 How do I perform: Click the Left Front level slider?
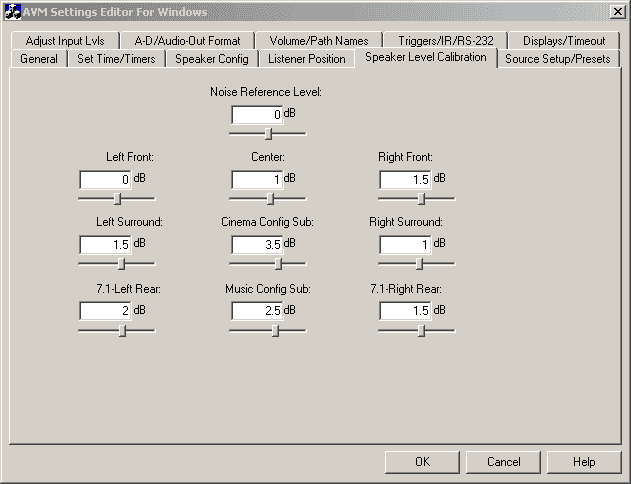click(x=117, y=198)
